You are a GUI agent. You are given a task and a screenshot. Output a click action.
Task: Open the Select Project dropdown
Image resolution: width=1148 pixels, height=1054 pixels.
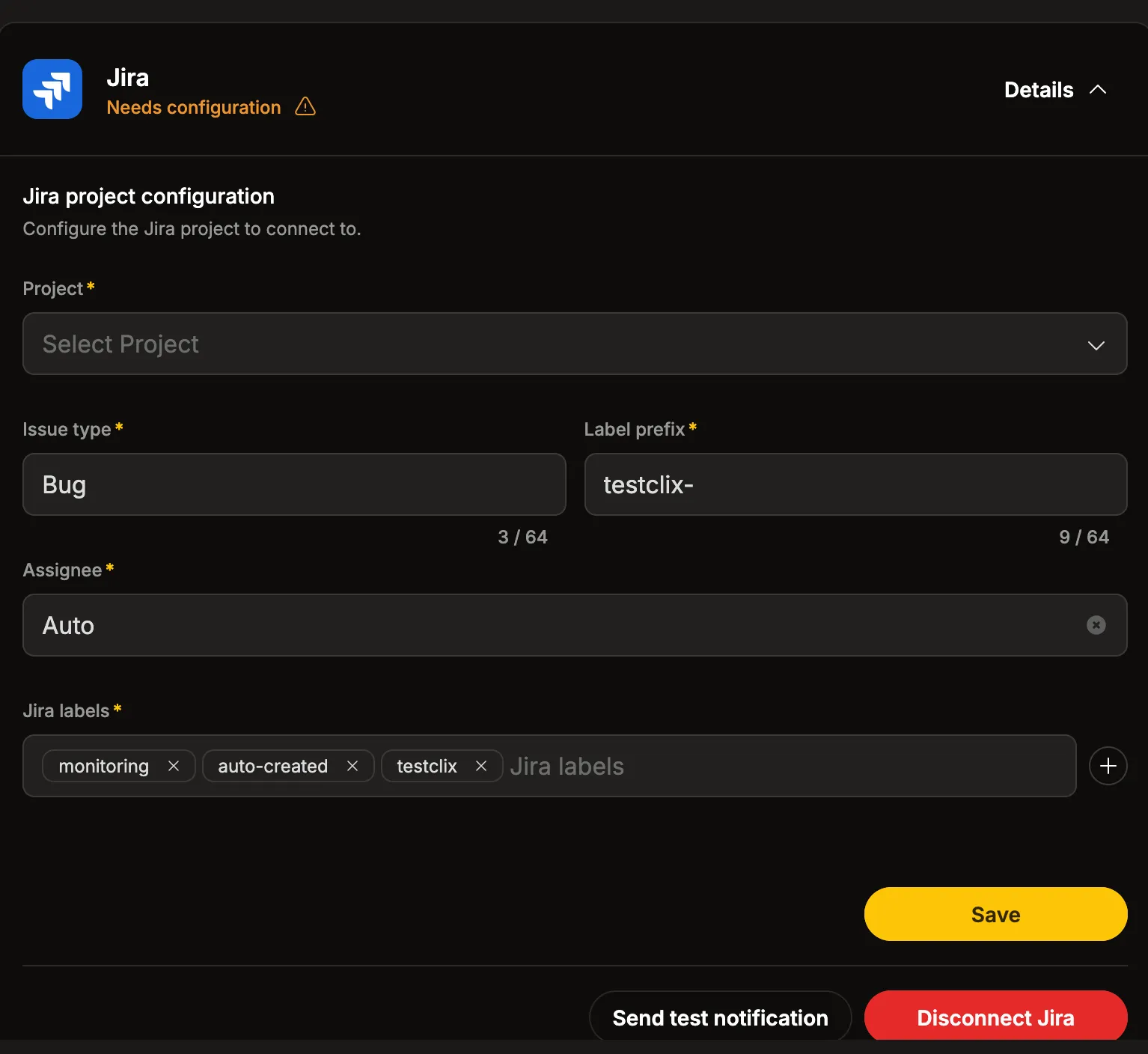tap(575, 344)
